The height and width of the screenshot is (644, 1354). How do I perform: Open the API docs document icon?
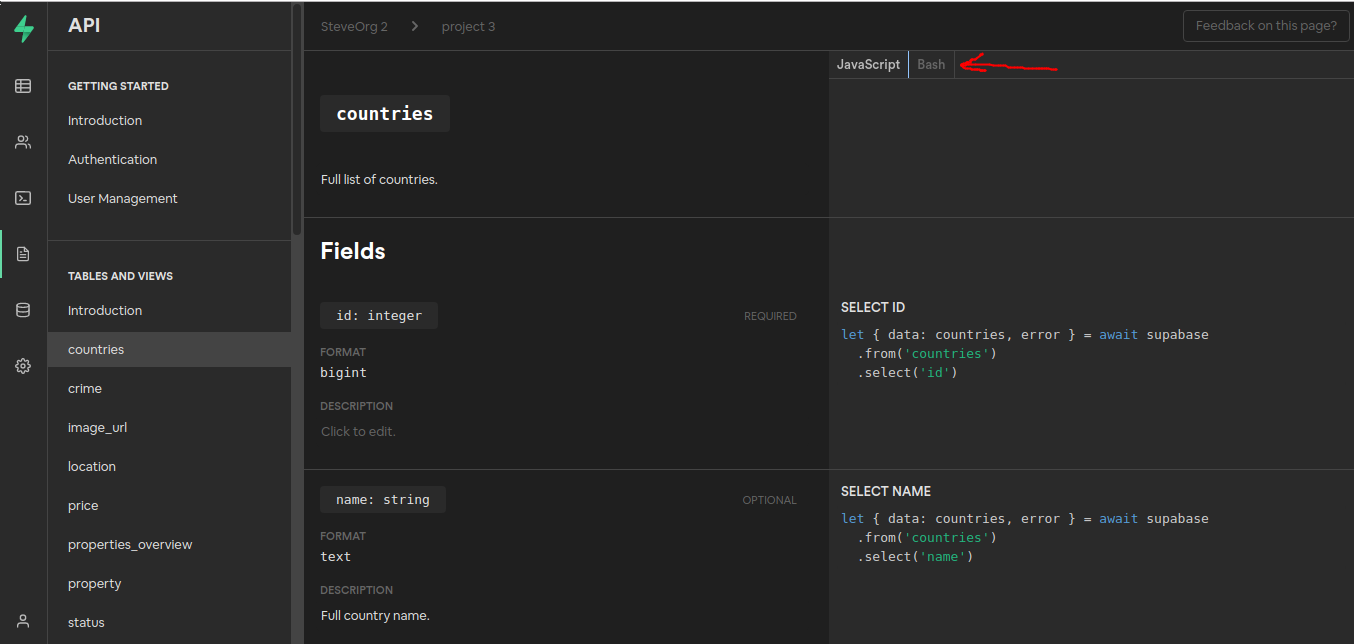[23, 254]
